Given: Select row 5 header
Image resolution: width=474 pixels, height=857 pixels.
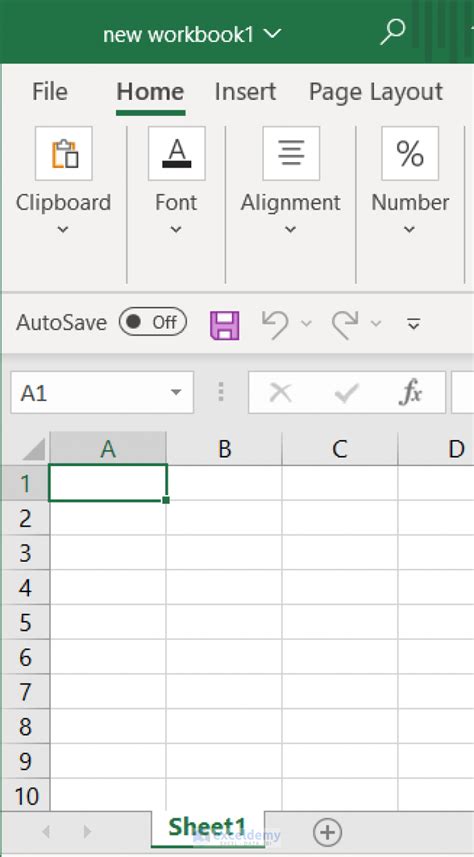Looking at the screenshot, I should coord(25,623).
